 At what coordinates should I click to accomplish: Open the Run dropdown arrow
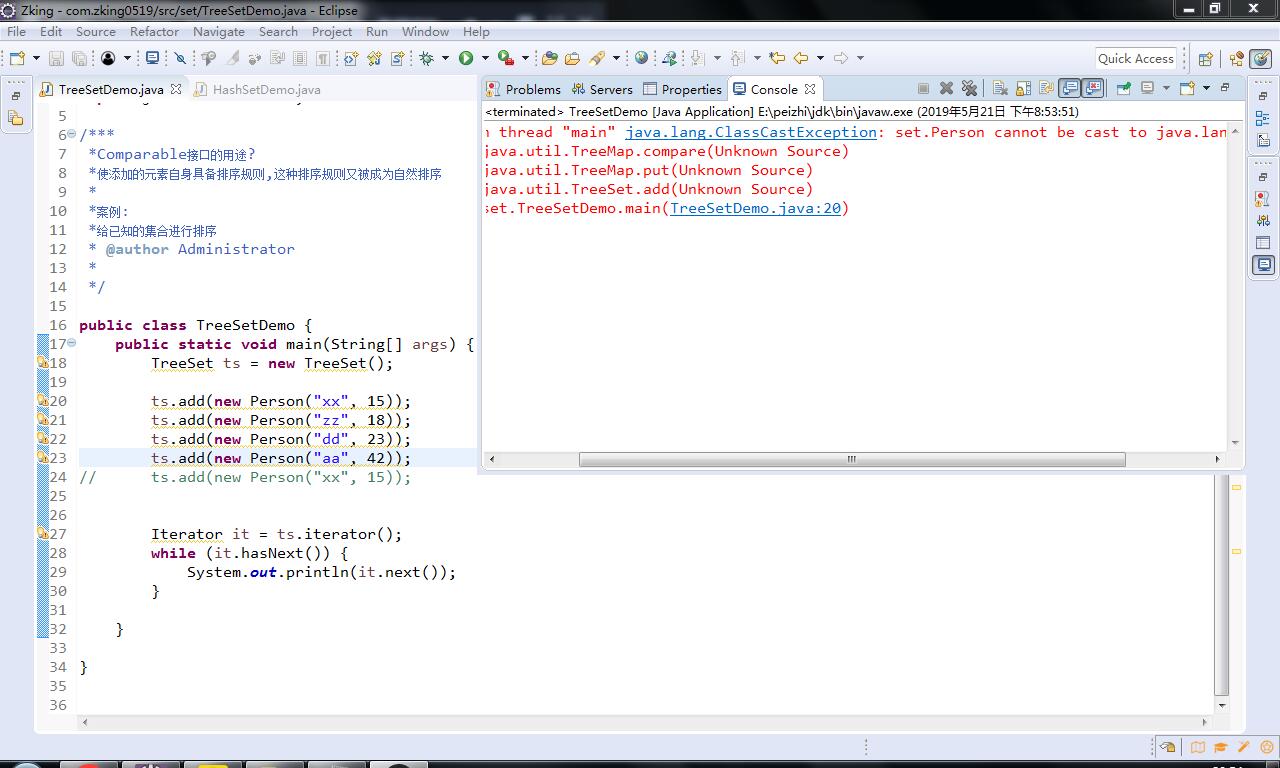485,58
